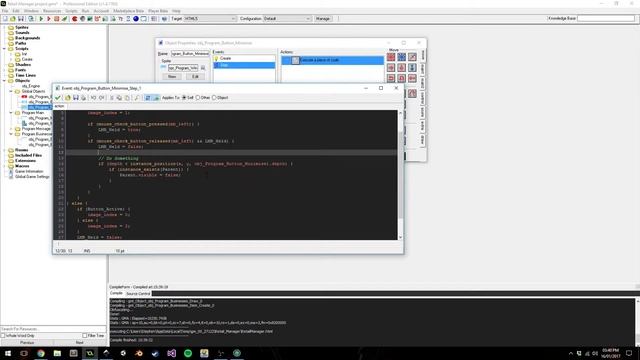Click the Load from file icon in code editor
Screen dimensions: 640x360
coord(68,98)
